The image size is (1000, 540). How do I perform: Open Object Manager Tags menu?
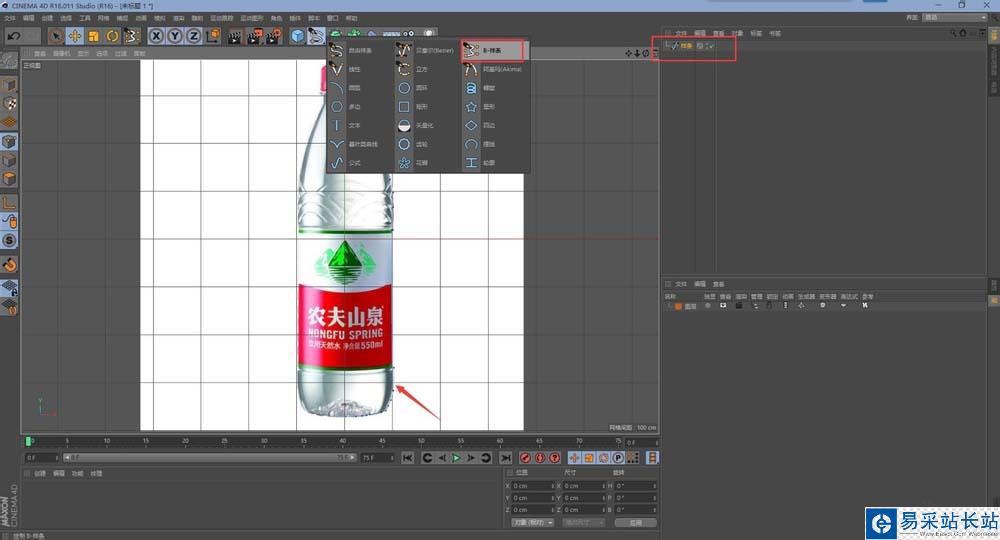pyautogui.click(x=756, y=33)
